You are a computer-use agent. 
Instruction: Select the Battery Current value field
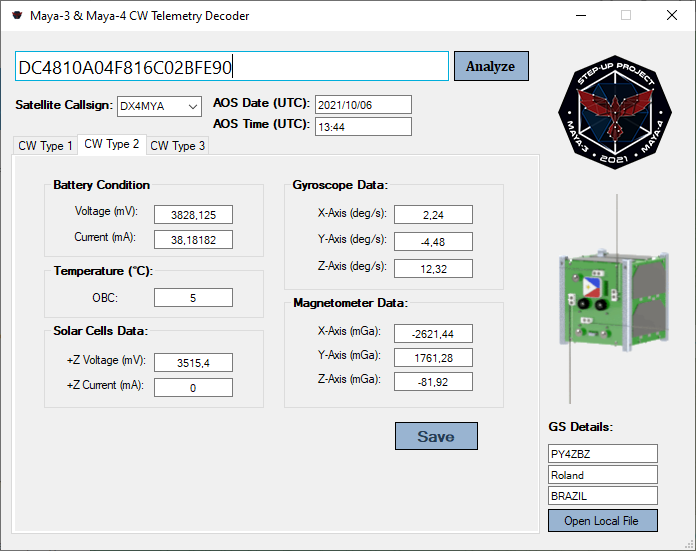pyautogui.click(x=193, y=240)
